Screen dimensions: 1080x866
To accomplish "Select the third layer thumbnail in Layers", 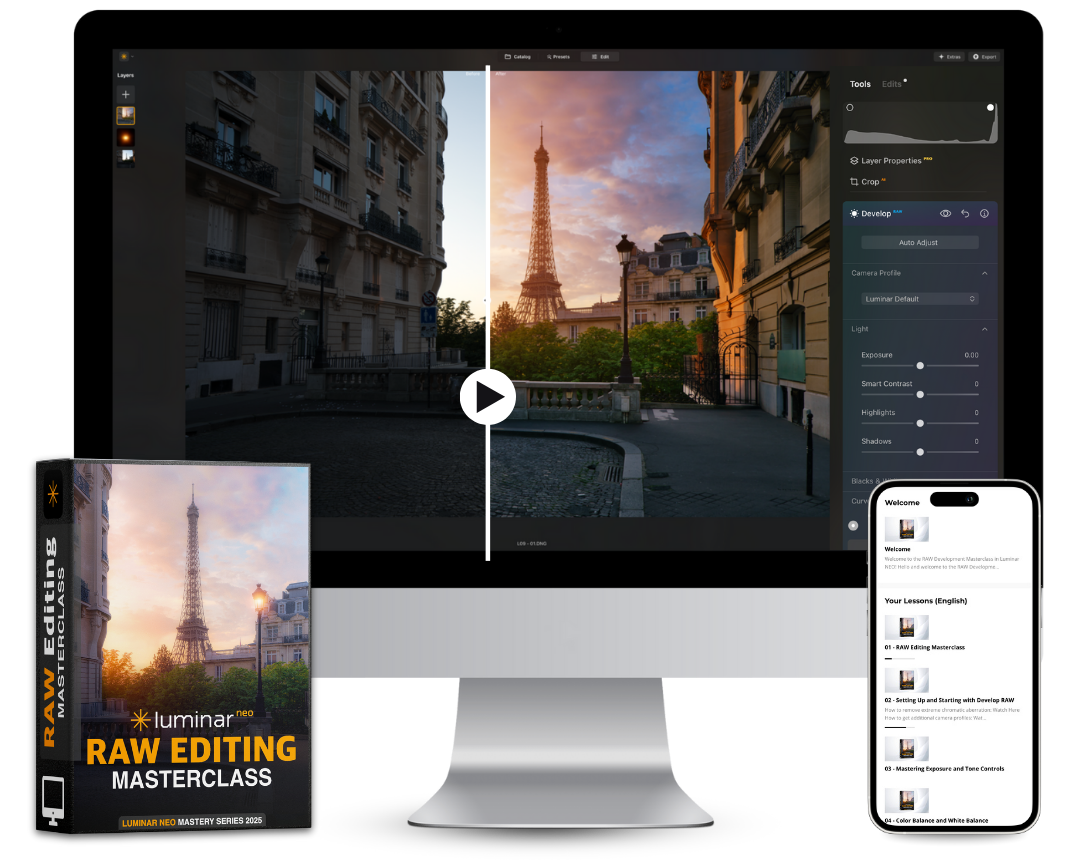I will [x=125, y=157].
